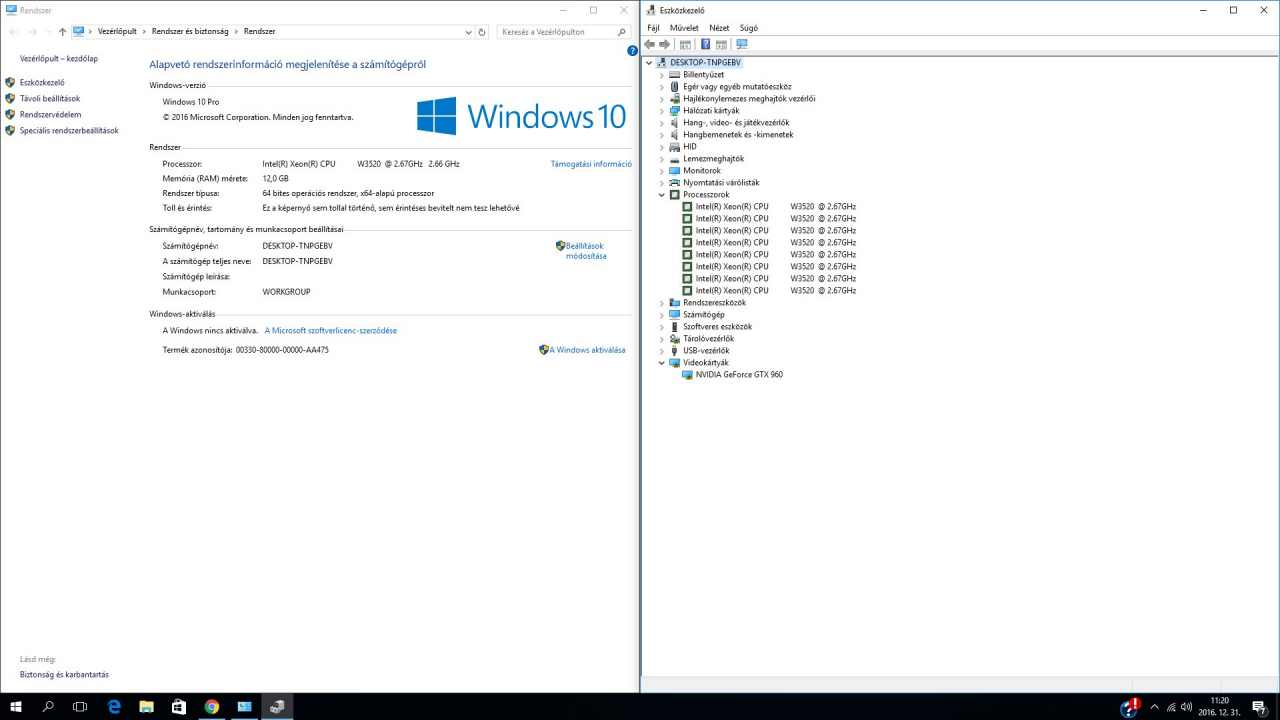Select the last Intel Xeon CPU entry
This screenshot has width=1280, height=720.
[776, 291]
